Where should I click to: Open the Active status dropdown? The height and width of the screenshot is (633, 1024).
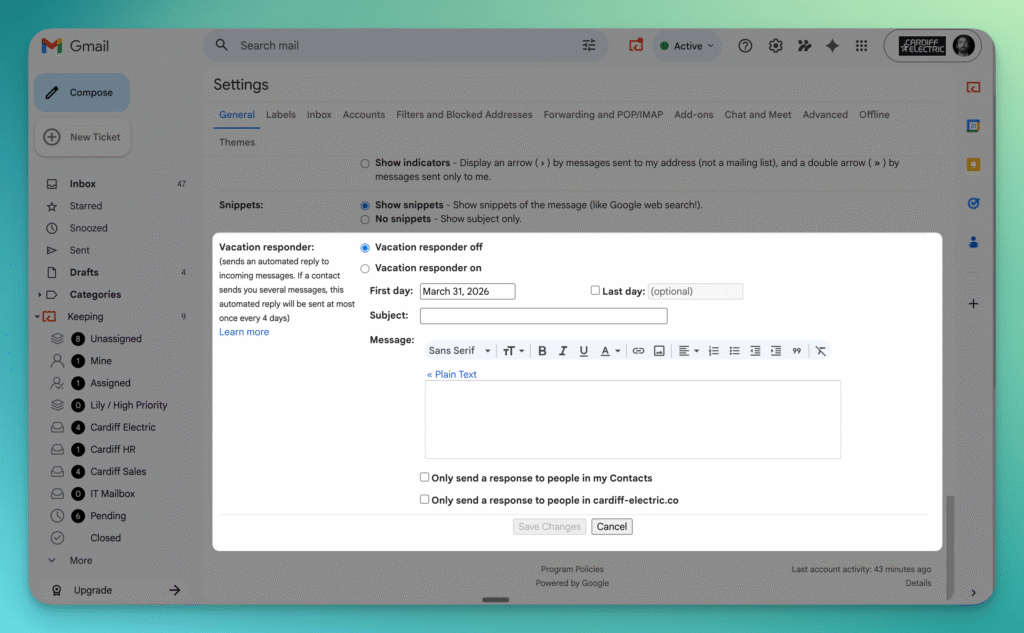[x=687, y=46]
